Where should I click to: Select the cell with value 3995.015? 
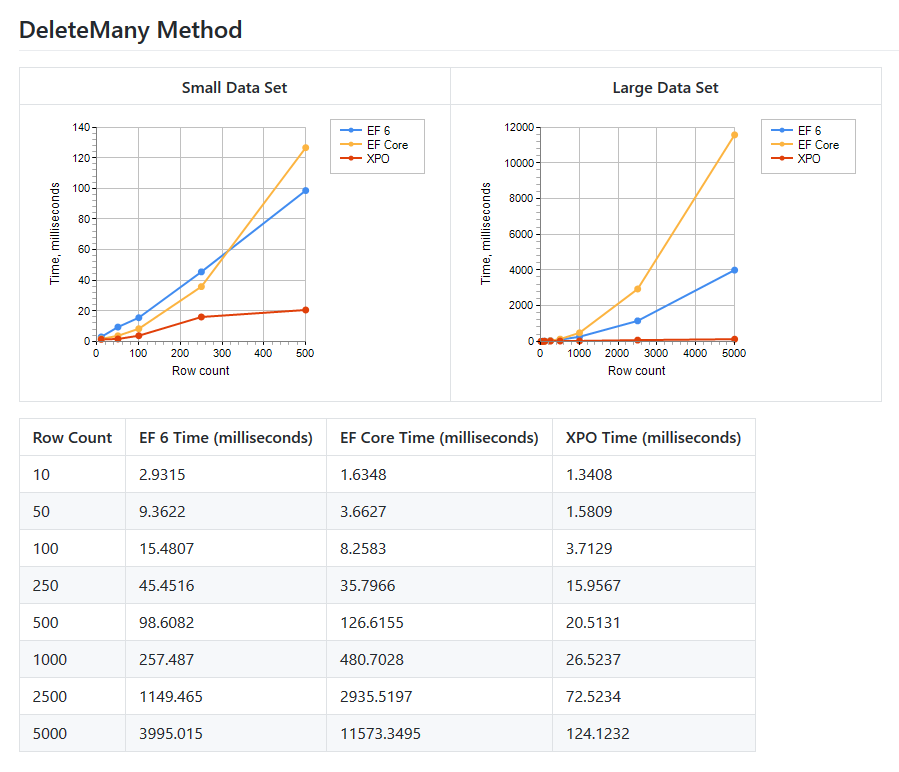tap(226, 734)
